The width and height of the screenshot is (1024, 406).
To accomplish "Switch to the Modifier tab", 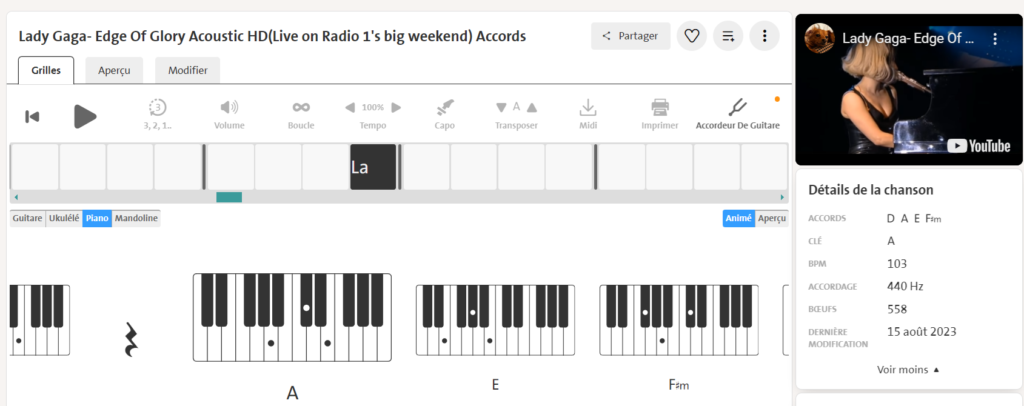I will pyautogui.click(x=188, y=70).
